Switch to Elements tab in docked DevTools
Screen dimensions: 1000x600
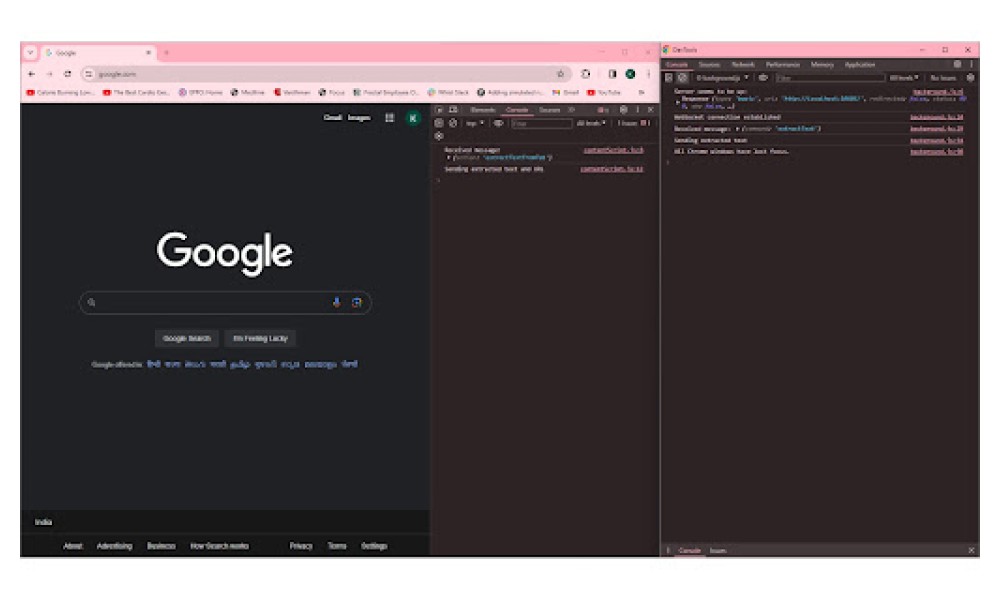(482, 110)
